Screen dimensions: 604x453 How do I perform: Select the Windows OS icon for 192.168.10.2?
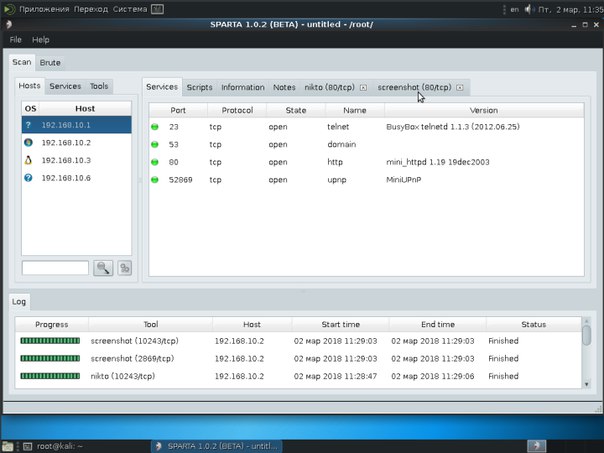click(x=30, y=143)
